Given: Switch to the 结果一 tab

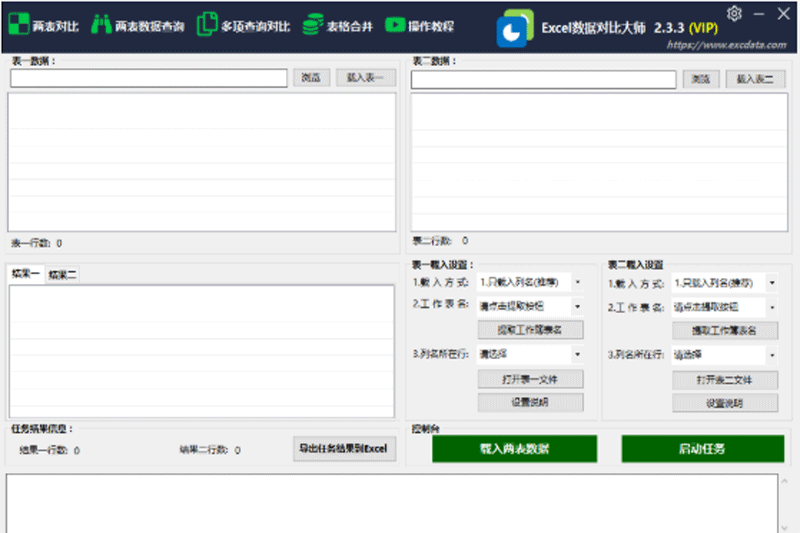Looking at the screenshot, I should pos(26,274).
